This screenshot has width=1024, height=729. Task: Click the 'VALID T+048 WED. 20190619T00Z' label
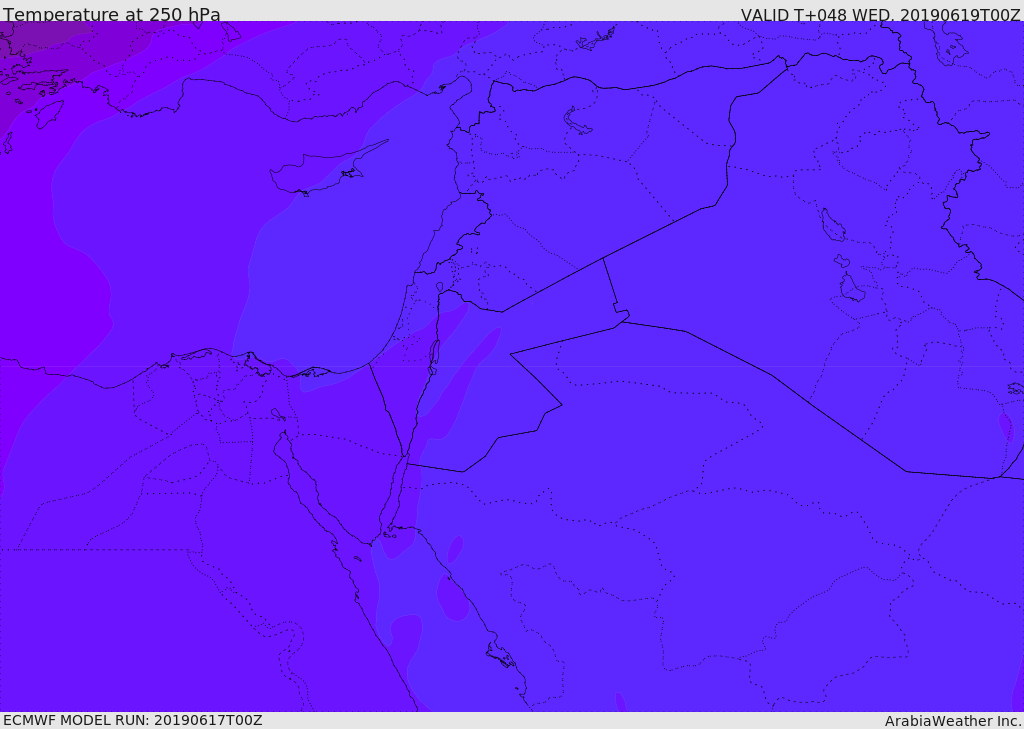coord(880,15)
